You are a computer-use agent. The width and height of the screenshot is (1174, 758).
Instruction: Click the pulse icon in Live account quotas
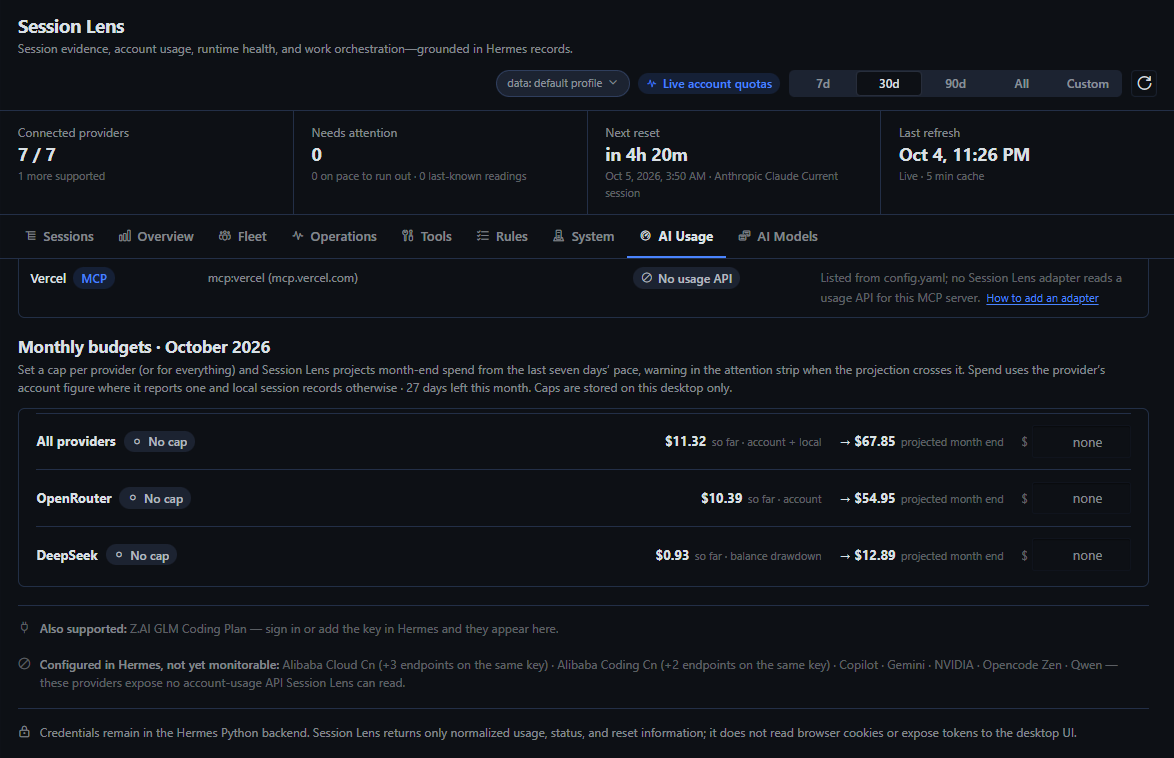pyautogui.click(x=651, y=84)
